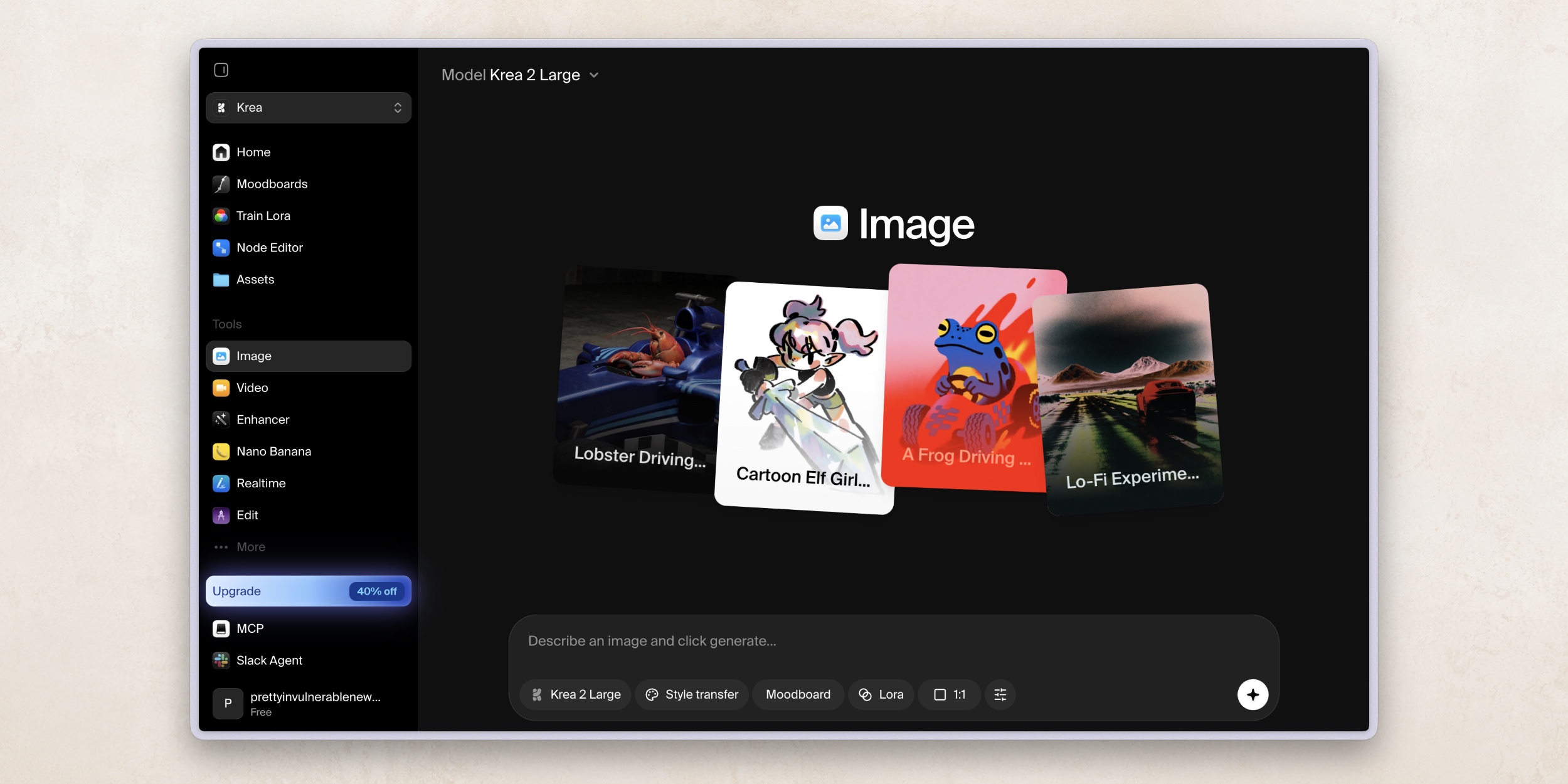Viewport: 1568px width, 784px height.
Task: Click the Realtime pen icon
Action: coord(221,484)
